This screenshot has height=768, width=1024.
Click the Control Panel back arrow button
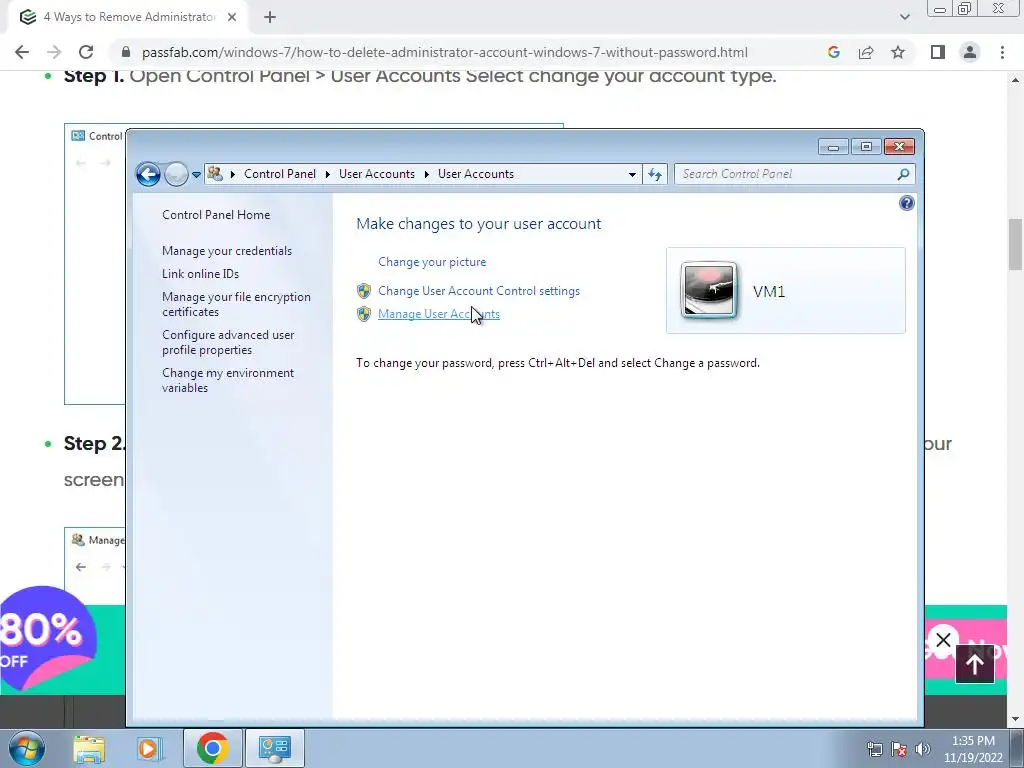pos(148,174)
